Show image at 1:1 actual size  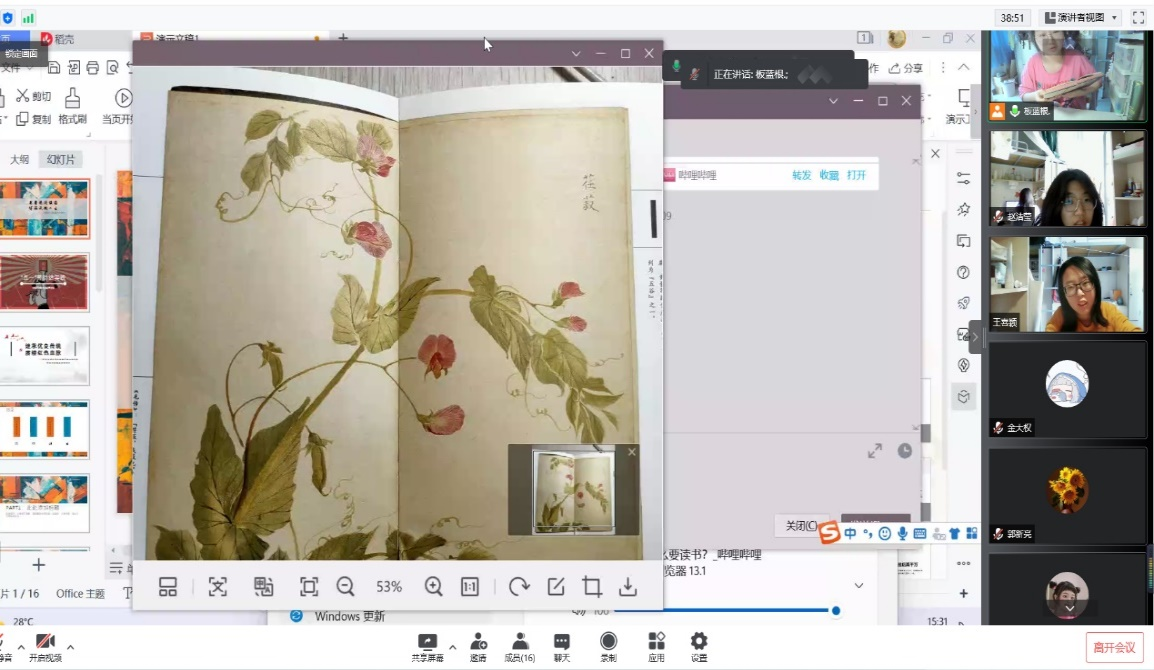pyautogui.click(x=470, y=587)
